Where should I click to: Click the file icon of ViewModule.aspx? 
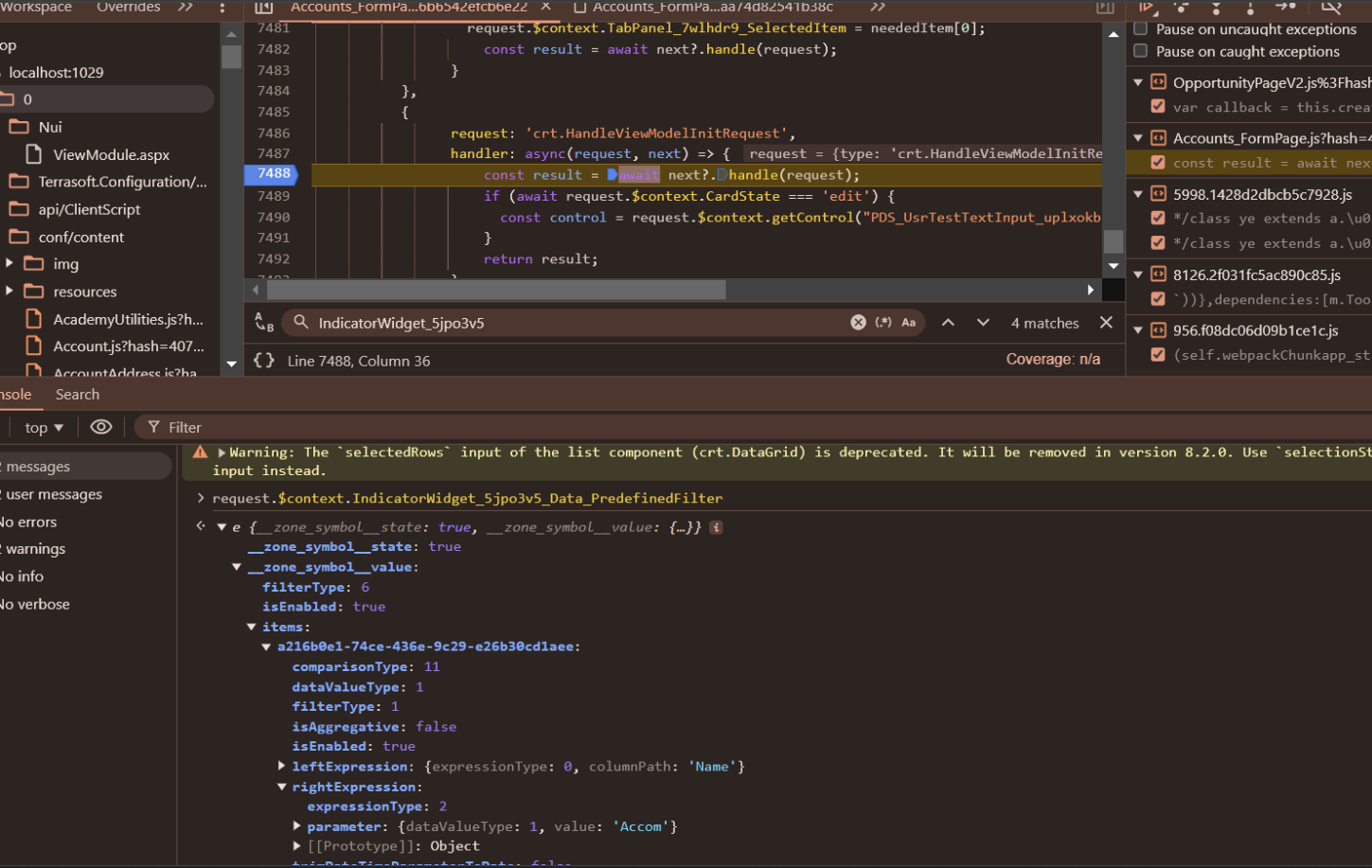coord(34,154)
